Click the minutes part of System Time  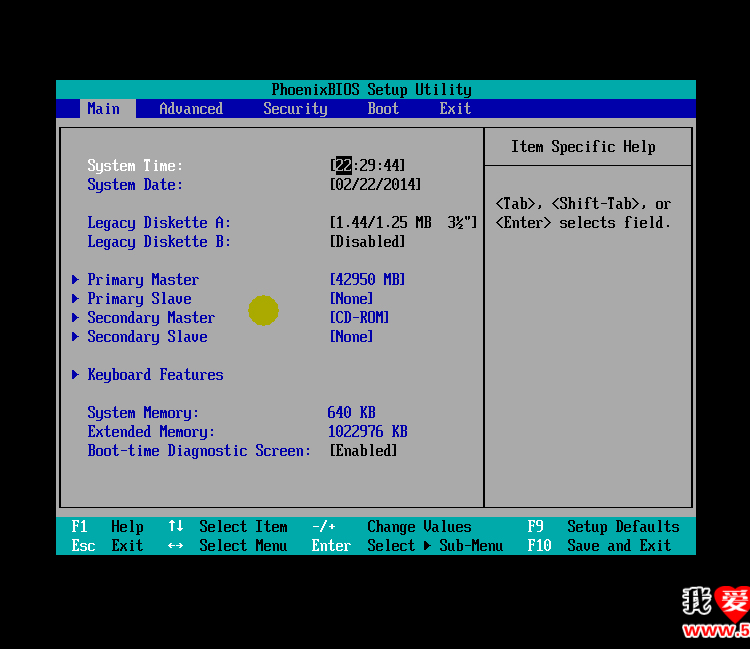[x=367, y=165]
